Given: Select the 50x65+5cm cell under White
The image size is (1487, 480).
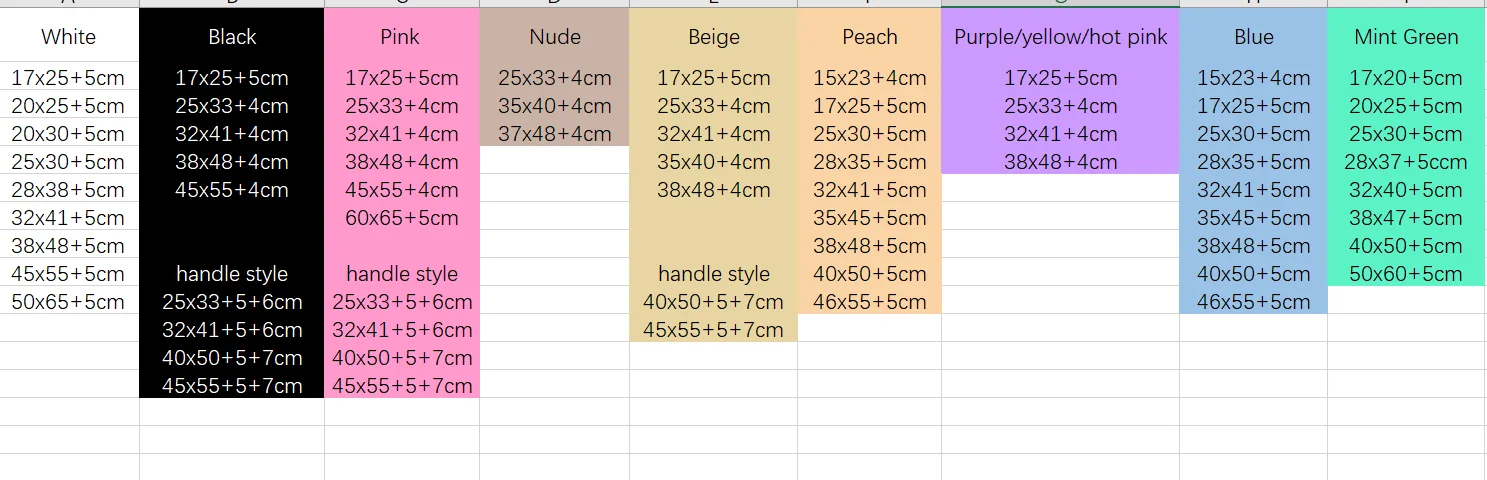Looking at the screenshot, I should (x=68, y=302).
